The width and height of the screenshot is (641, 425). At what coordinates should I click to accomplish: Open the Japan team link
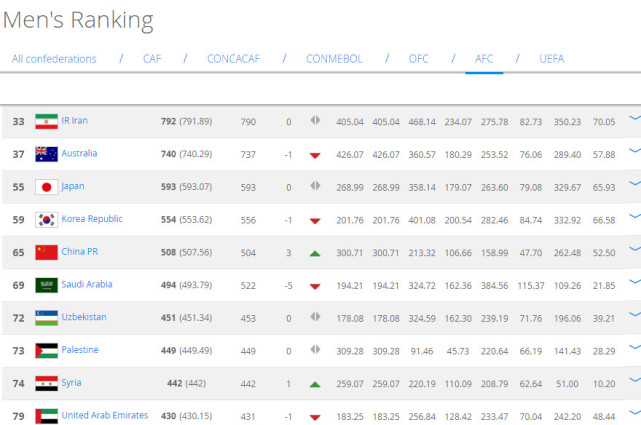73,186
